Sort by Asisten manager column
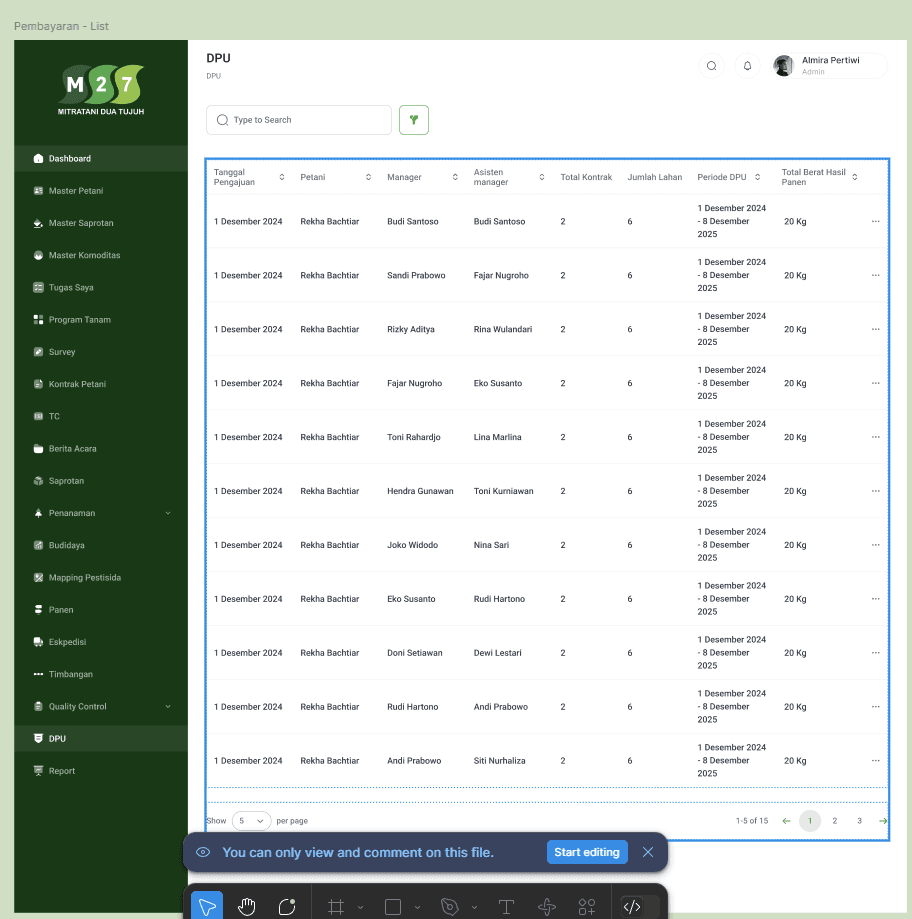 [x=542, y=177]
